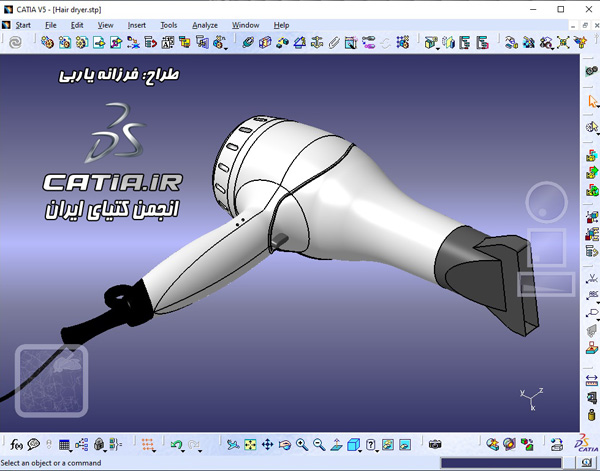Toggle the orange grid snap icon
The image size is (600, 471).
point(147,445)
